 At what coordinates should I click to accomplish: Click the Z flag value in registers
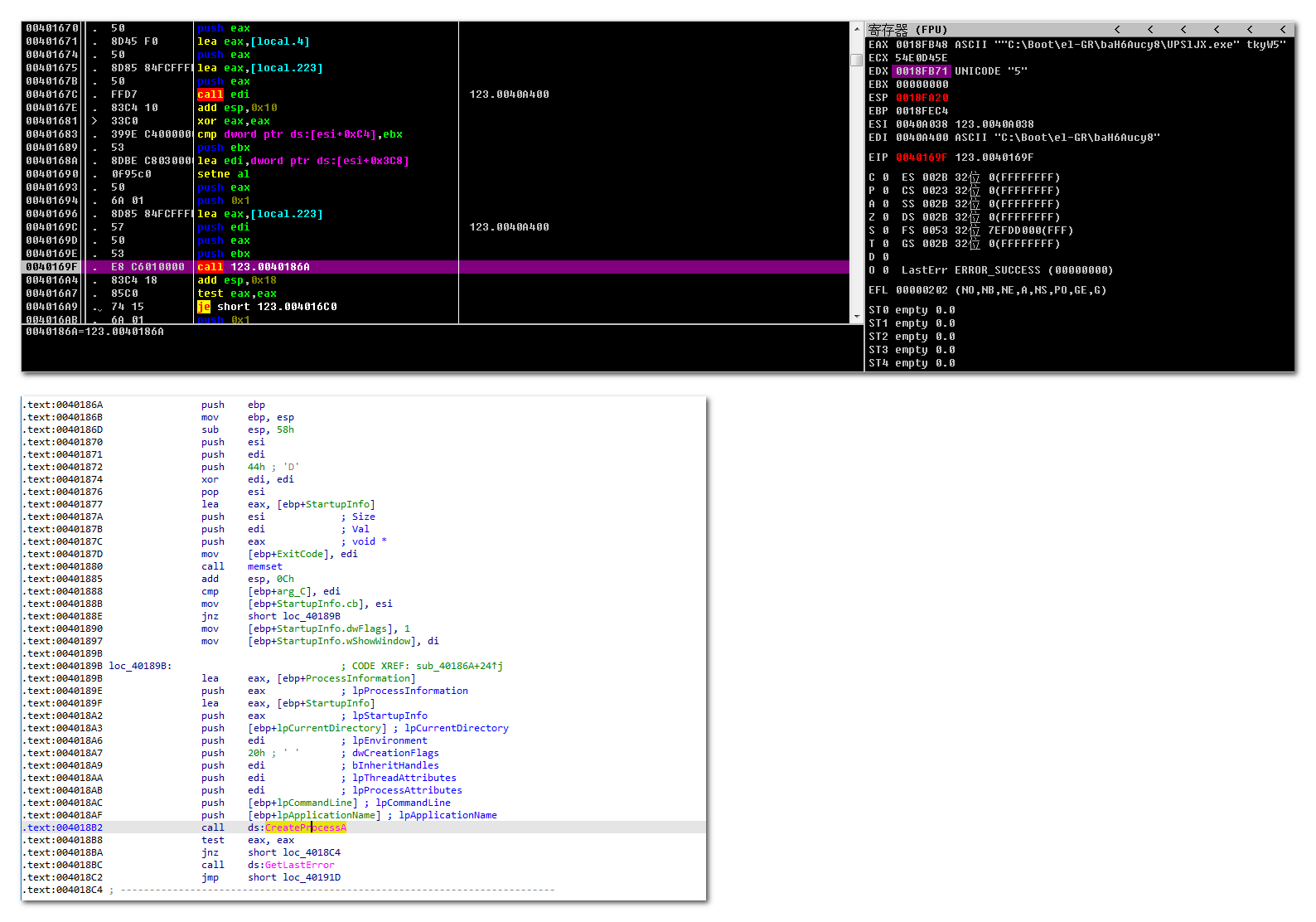click(x=885, y=217)
